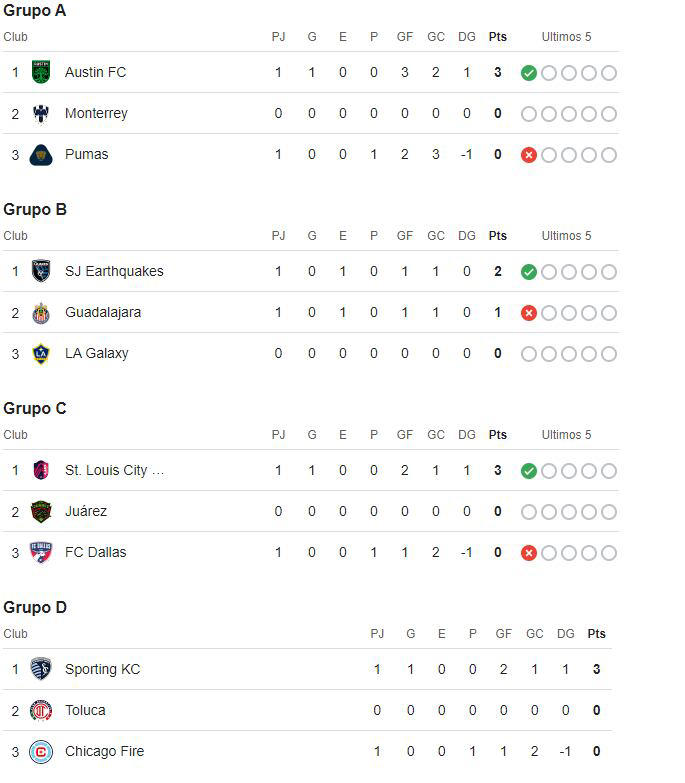
Task: Click the Grupo D heading
Action: 35,607
